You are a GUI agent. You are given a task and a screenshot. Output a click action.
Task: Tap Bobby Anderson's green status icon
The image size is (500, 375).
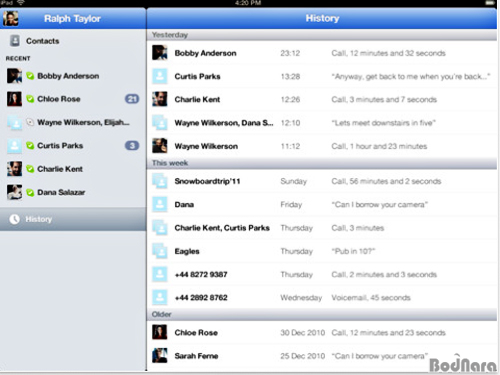[30, 76]
